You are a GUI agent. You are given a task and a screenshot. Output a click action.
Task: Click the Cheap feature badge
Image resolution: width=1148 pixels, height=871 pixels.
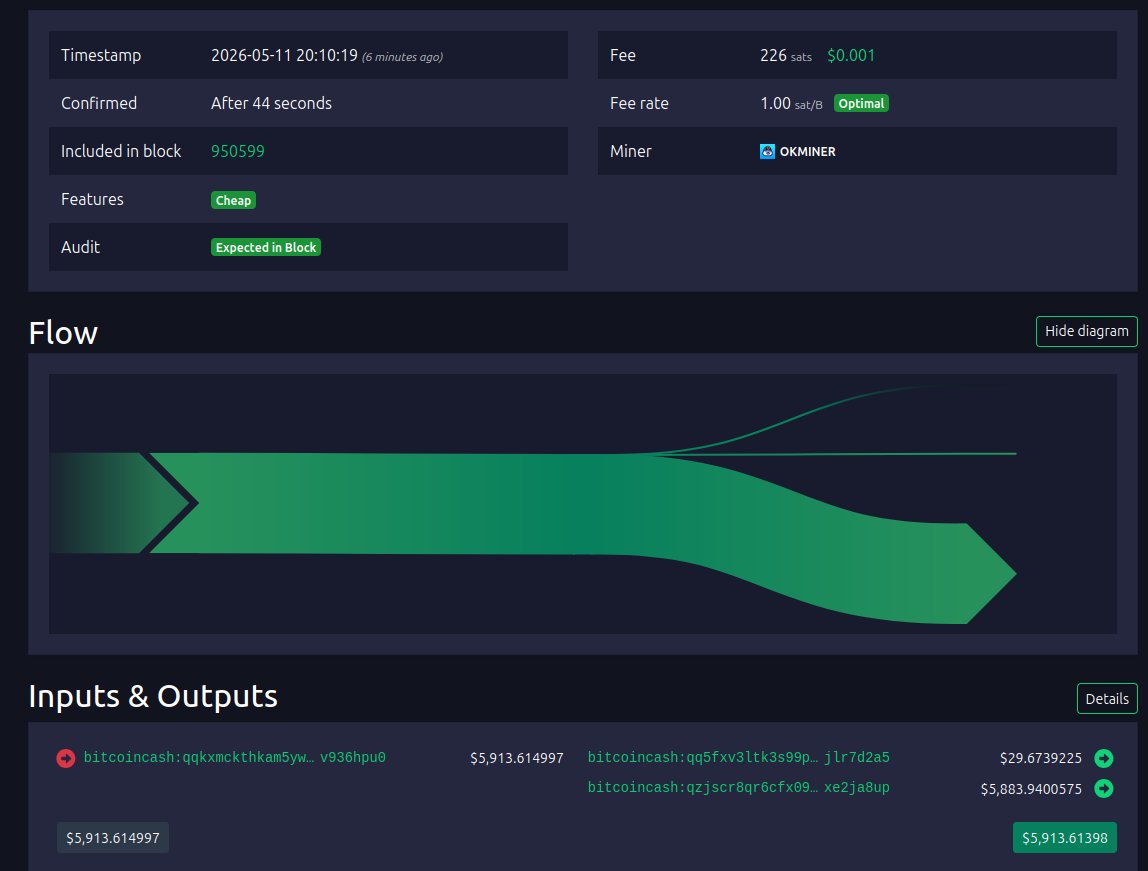point(234,200)
